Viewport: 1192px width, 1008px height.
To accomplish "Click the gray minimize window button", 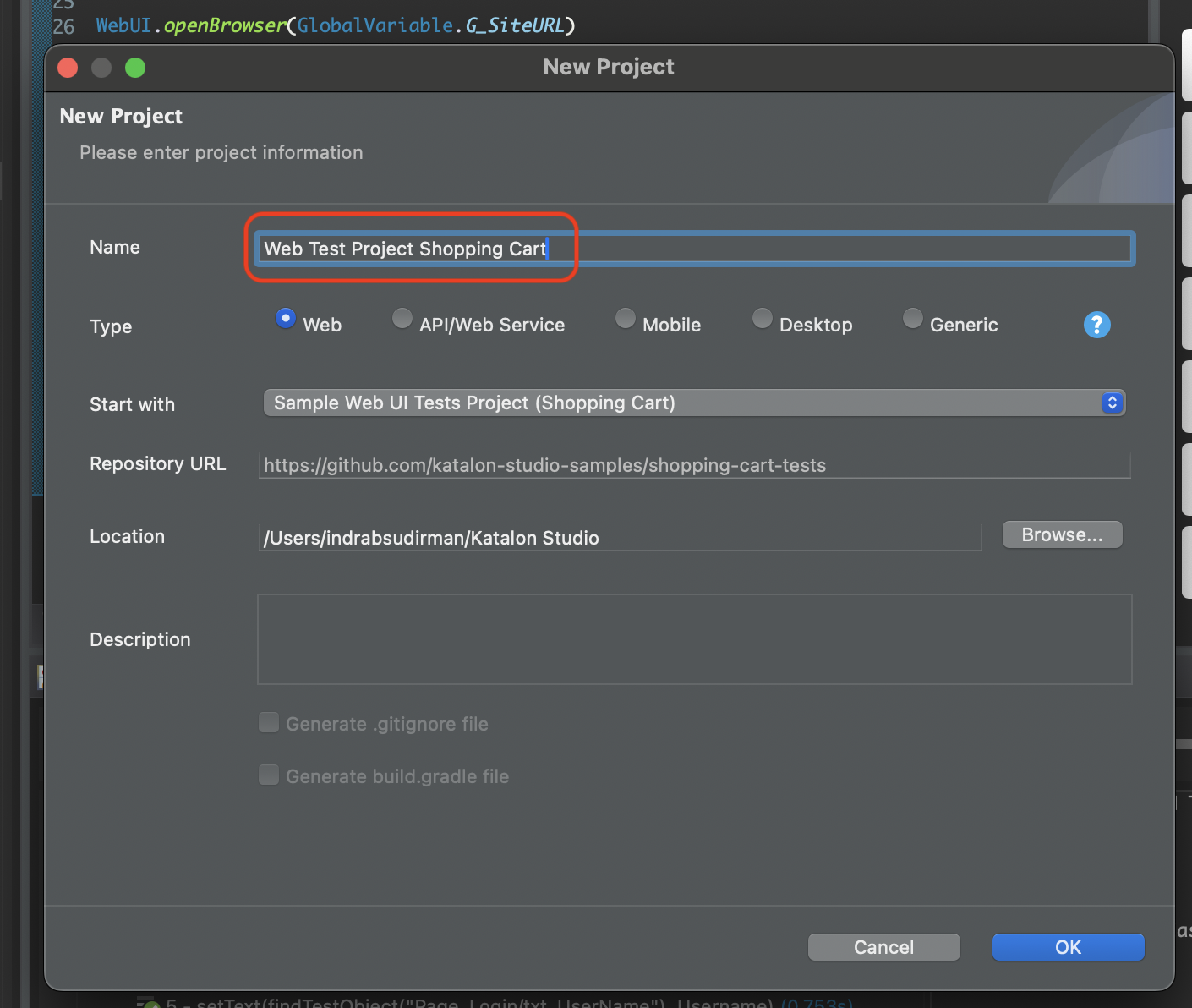I will [101, 68].
